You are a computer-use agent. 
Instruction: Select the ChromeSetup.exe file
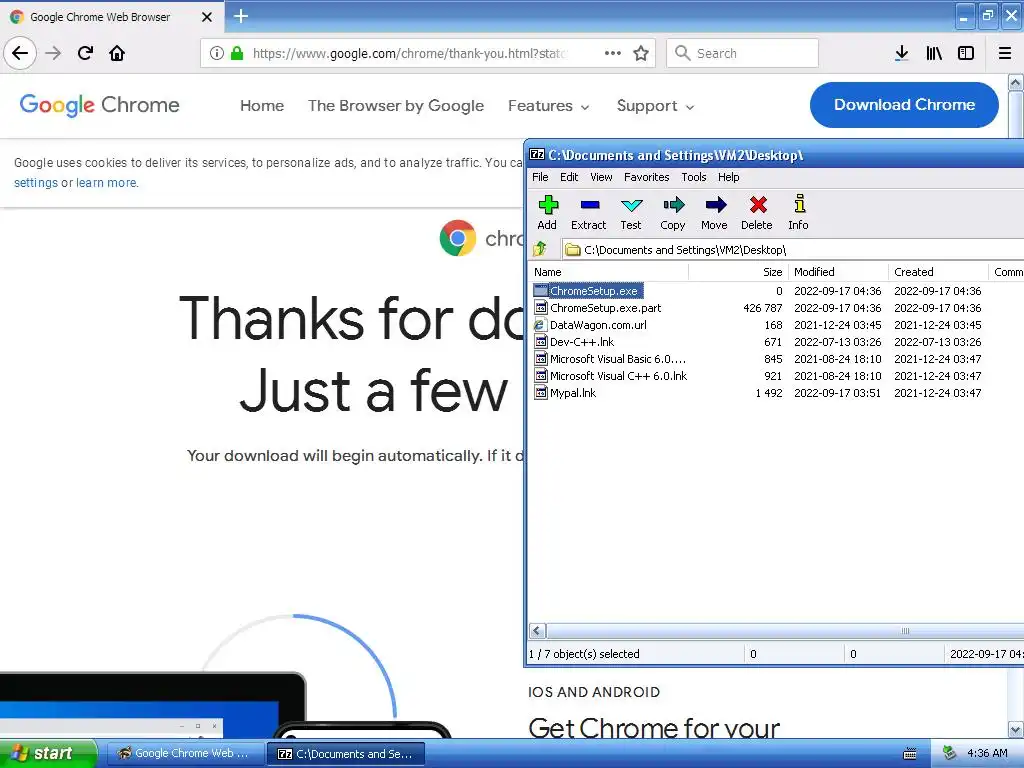[593, 291]
